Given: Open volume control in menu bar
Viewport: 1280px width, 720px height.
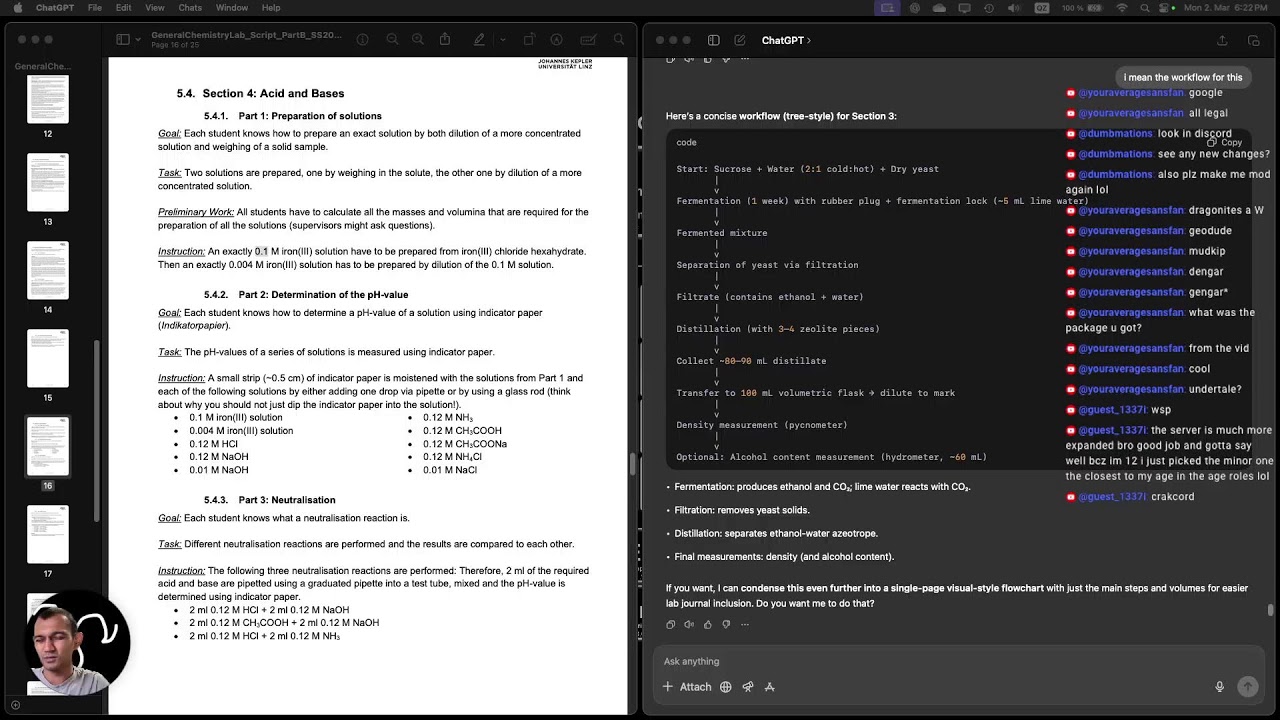Looking at the screenshot, I should (1015, 8).
